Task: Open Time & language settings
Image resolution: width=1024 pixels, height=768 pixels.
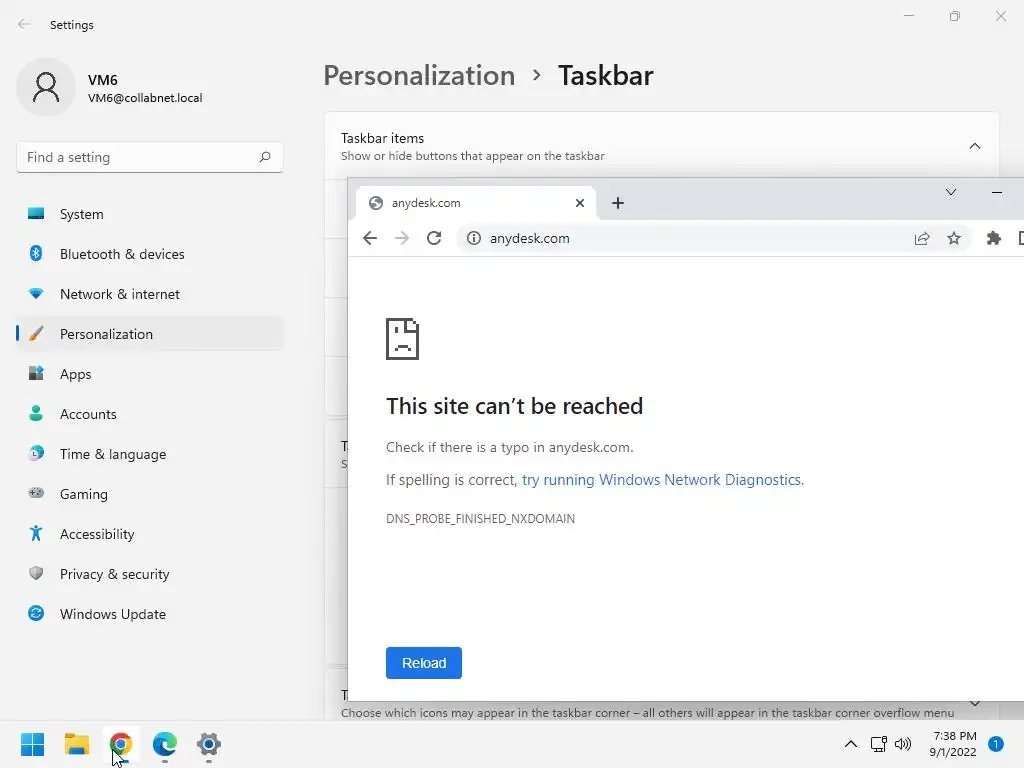Action: (150, 454)
